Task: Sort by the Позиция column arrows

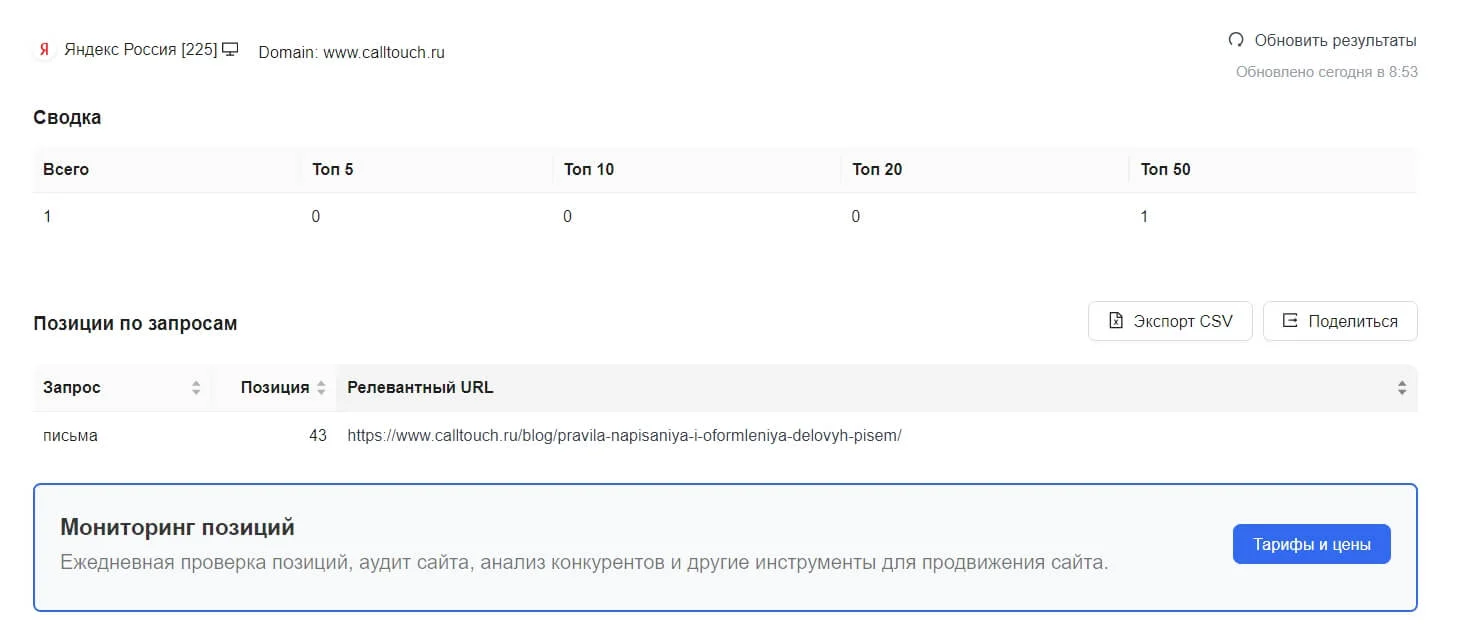Action: pyautogui.click(x=321, y=388)
